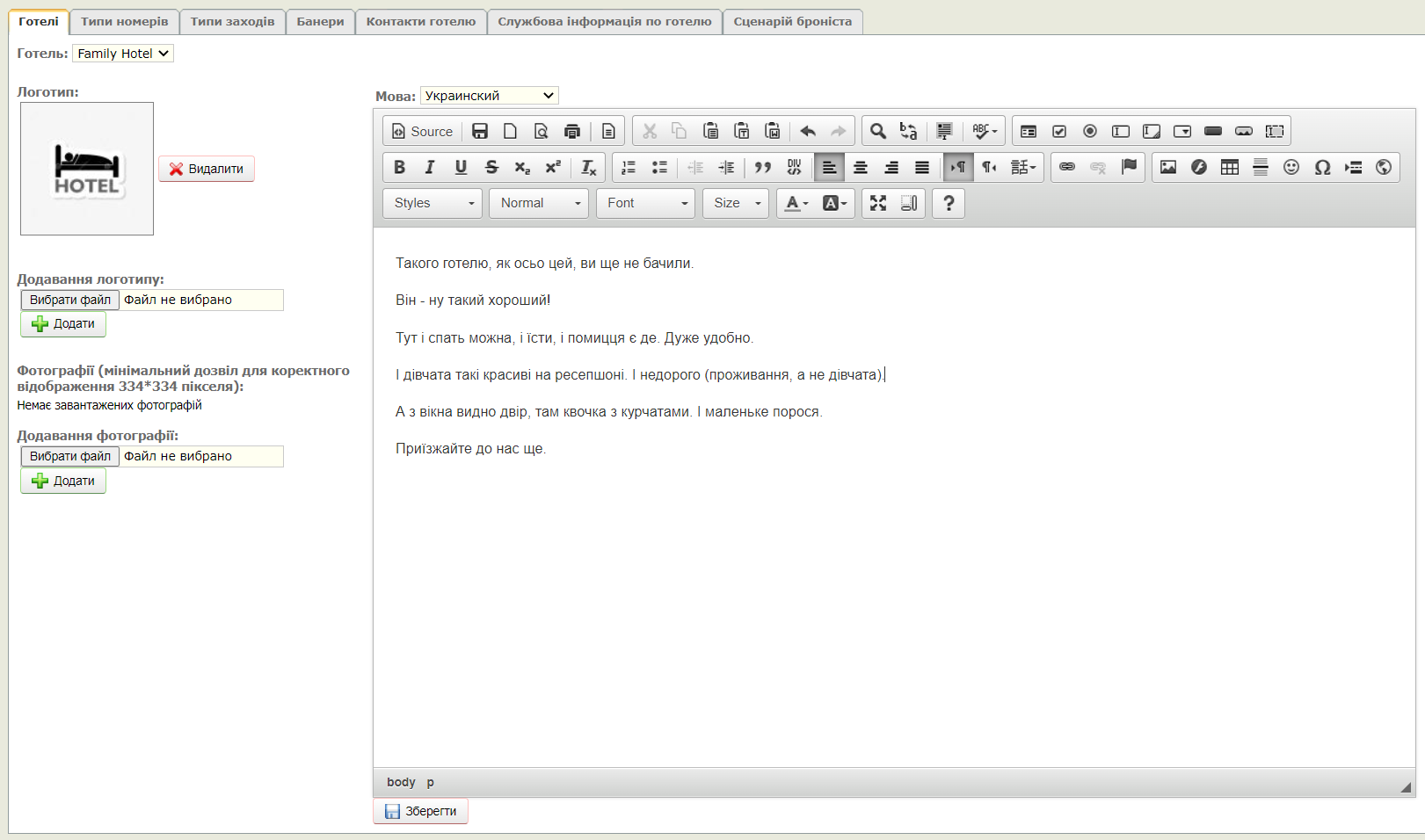Insert special character Omega icon

pyautogui.click(x=1321, y=167)
